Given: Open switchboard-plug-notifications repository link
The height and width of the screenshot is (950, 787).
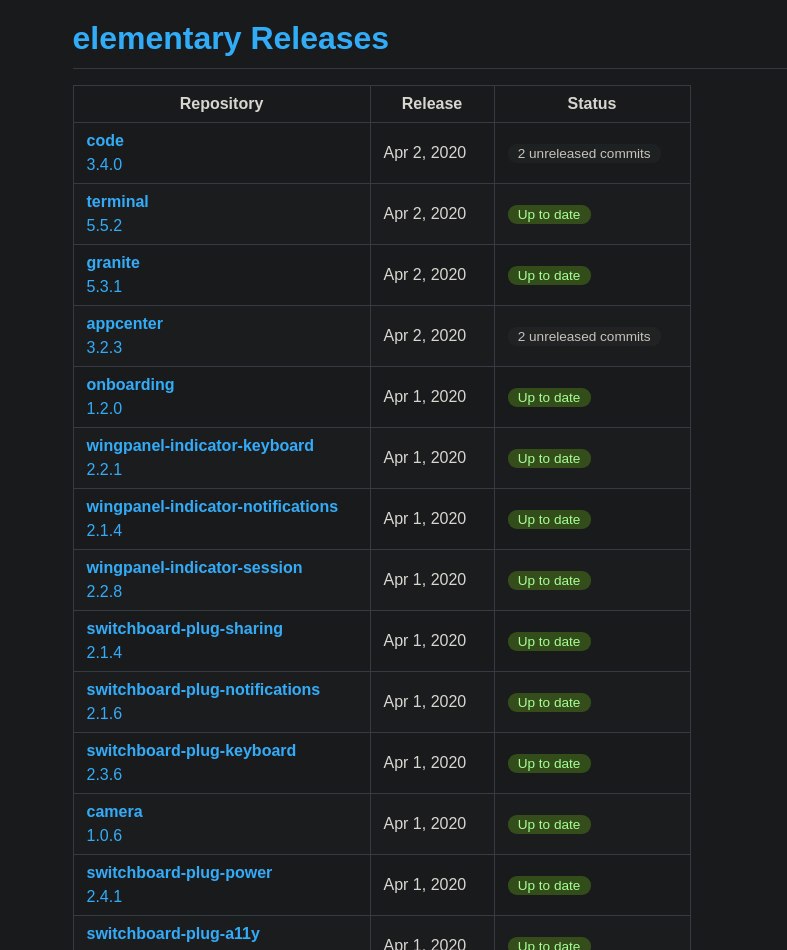Looking at the screenshot, I should [x=203, y=690].
